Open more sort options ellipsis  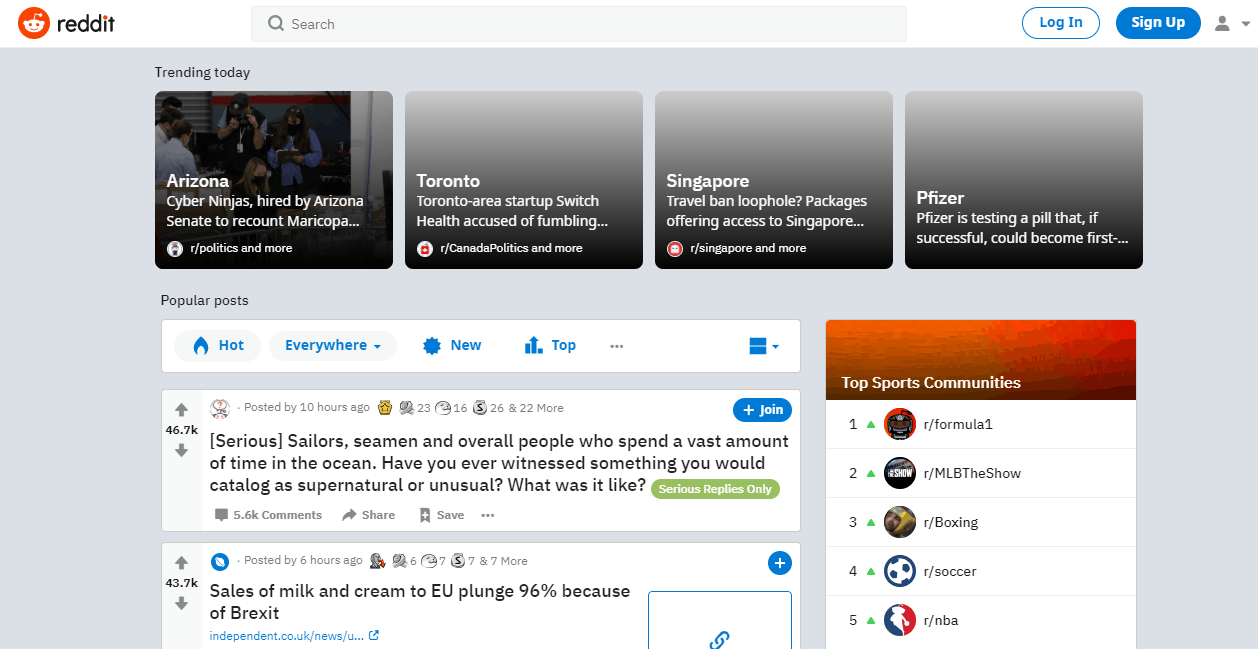tap(617, 346)
